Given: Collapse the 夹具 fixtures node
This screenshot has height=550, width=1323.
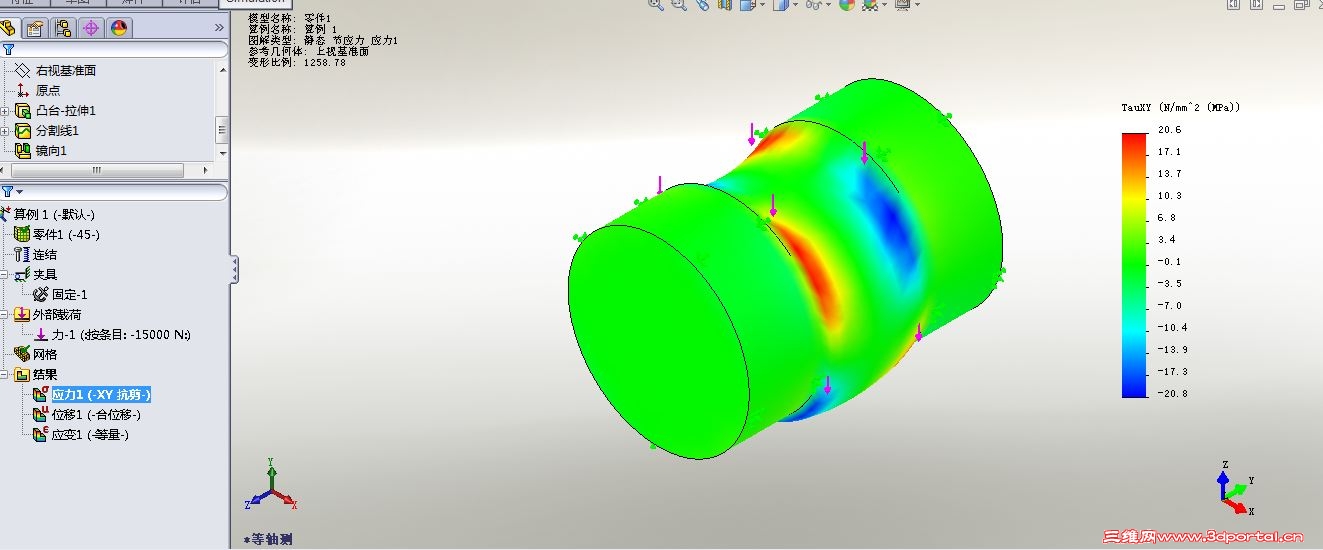Looking at the screenshot, I should (x=5, y=275).
